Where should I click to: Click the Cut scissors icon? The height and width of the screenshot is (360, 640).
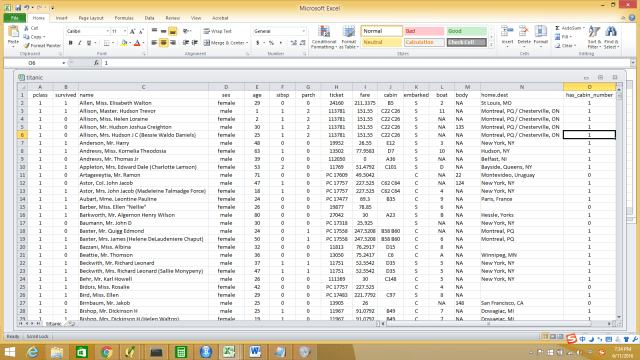[x=27, y=28]
